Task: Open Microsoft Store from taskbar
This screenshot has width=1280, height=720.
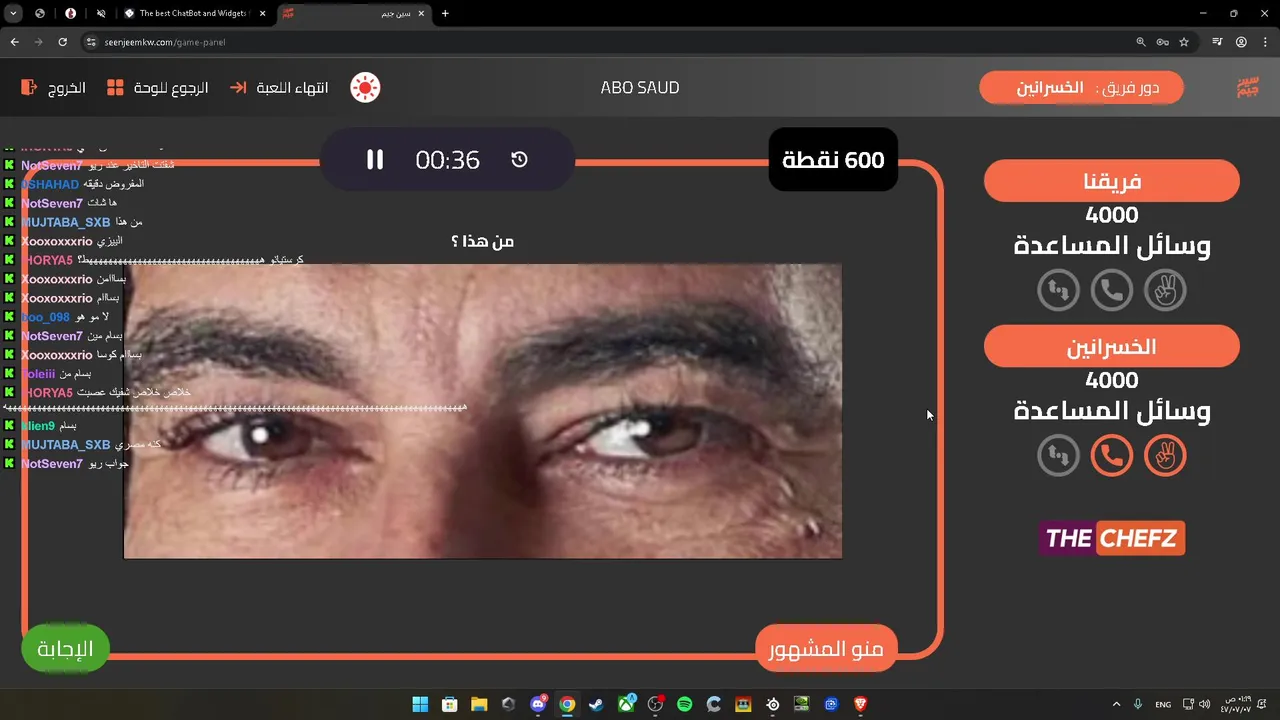Action: tap(450, 704)
